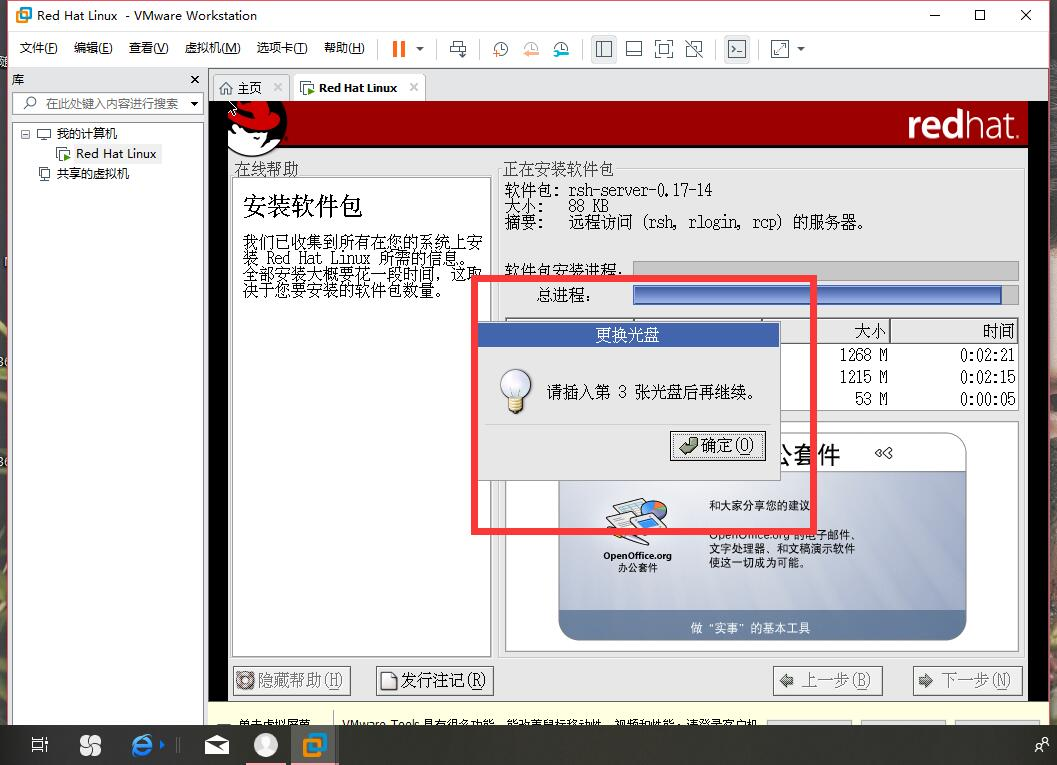Take a snapshot using the clock-plus icon
Viewport: 1057px width, 765px height.
(500, 49)
